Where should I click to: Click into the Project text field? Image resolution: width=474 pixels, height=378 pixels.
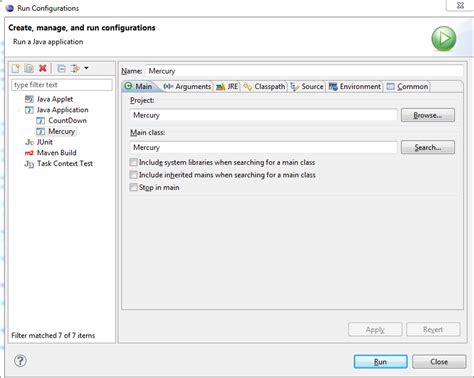263,115
